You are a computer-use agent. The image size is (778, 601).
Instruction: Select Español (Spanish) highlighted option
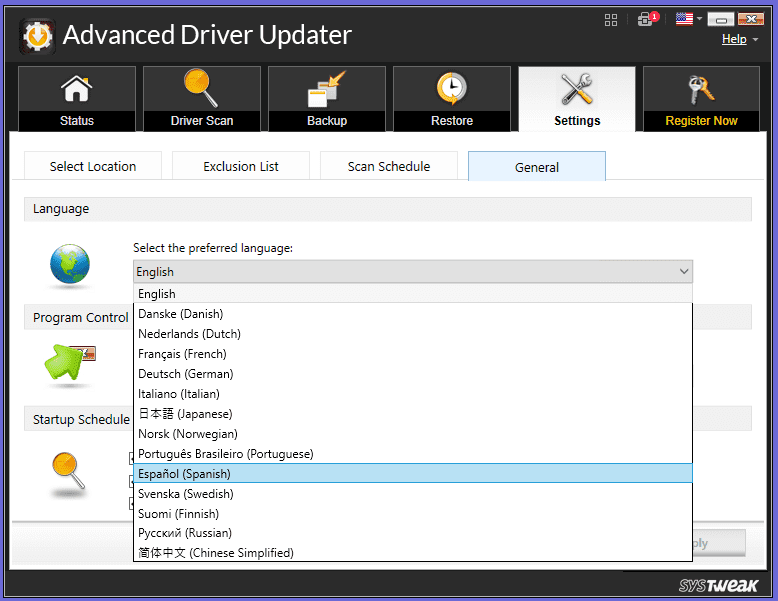[x=413, y=473]
